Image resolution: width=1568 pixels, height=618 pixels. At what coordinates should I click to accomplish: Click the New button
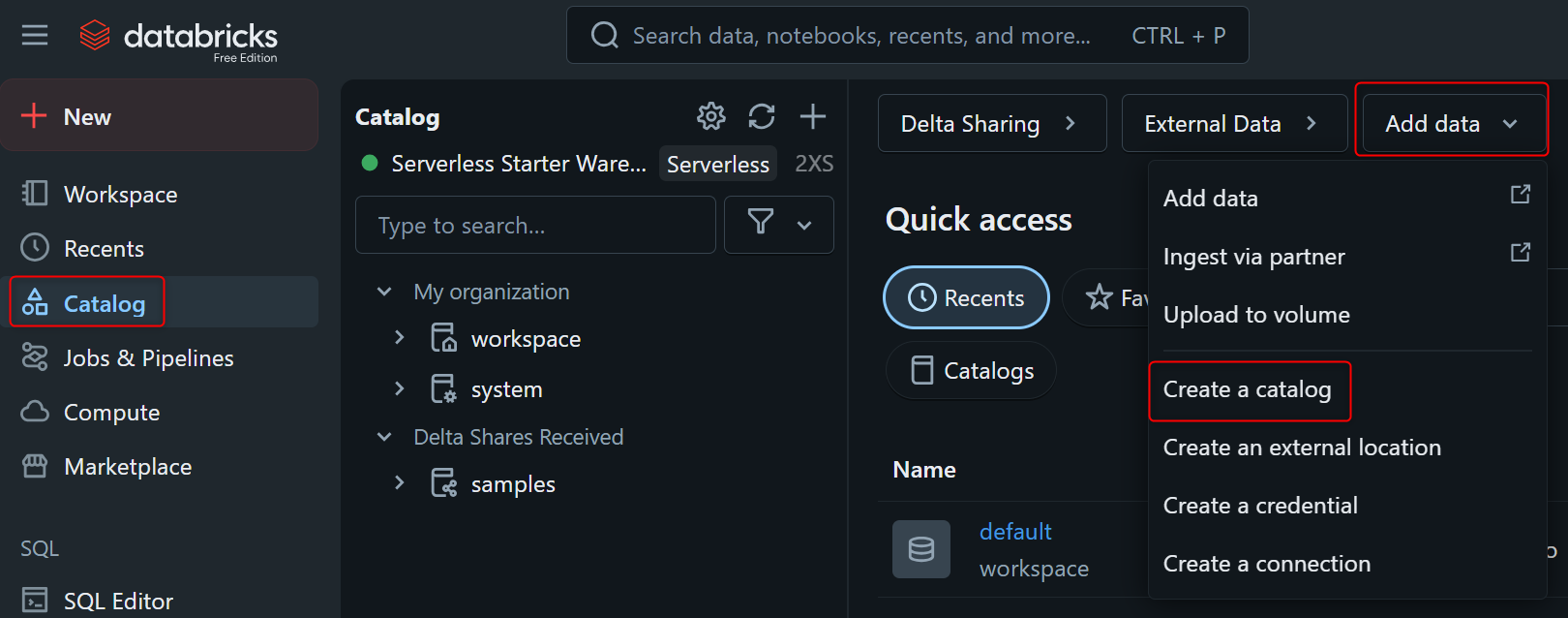click(x=160, y=115)
